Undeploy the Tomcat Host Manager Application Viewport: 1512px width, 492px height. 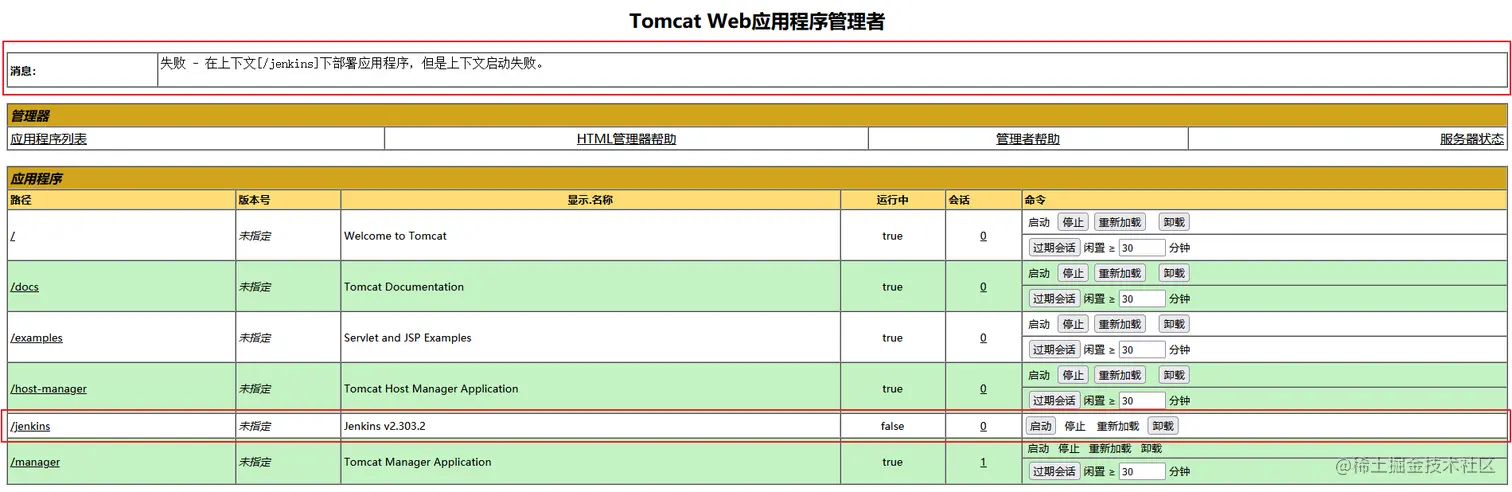coord(1174,375)
